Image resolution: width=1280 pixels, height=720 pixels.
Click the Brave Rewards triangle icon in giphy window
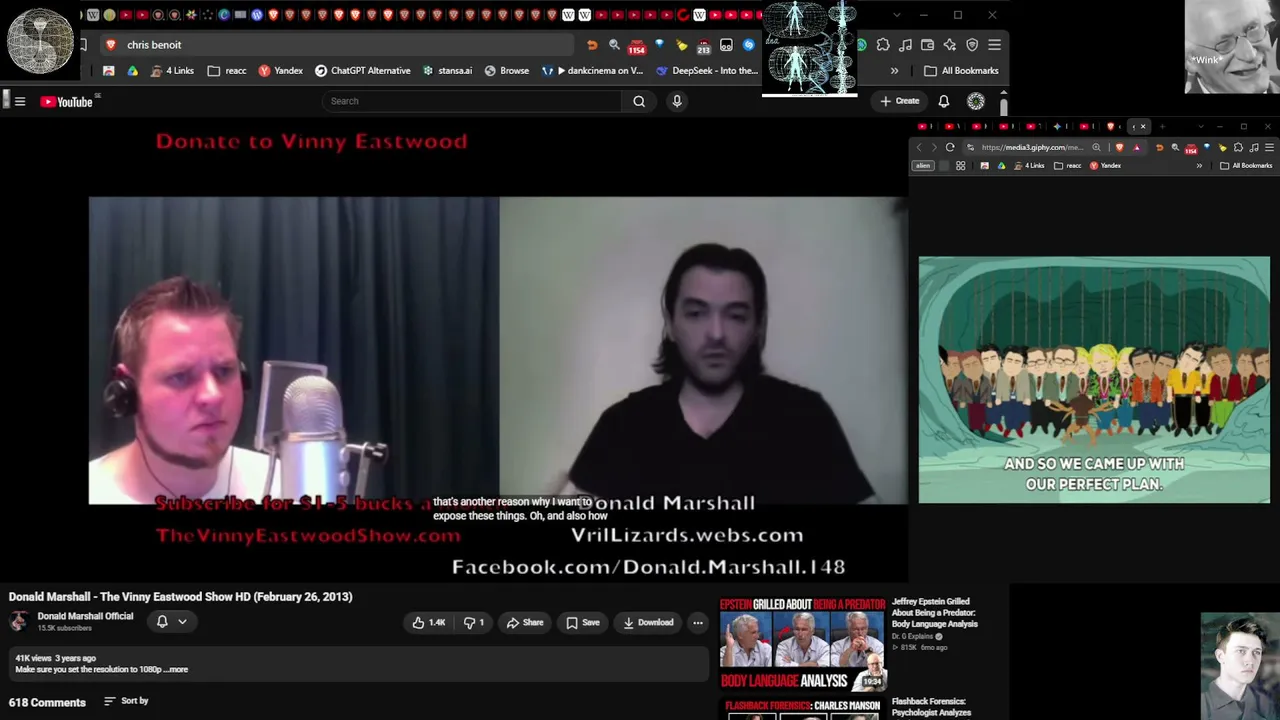click(1136, 148)
